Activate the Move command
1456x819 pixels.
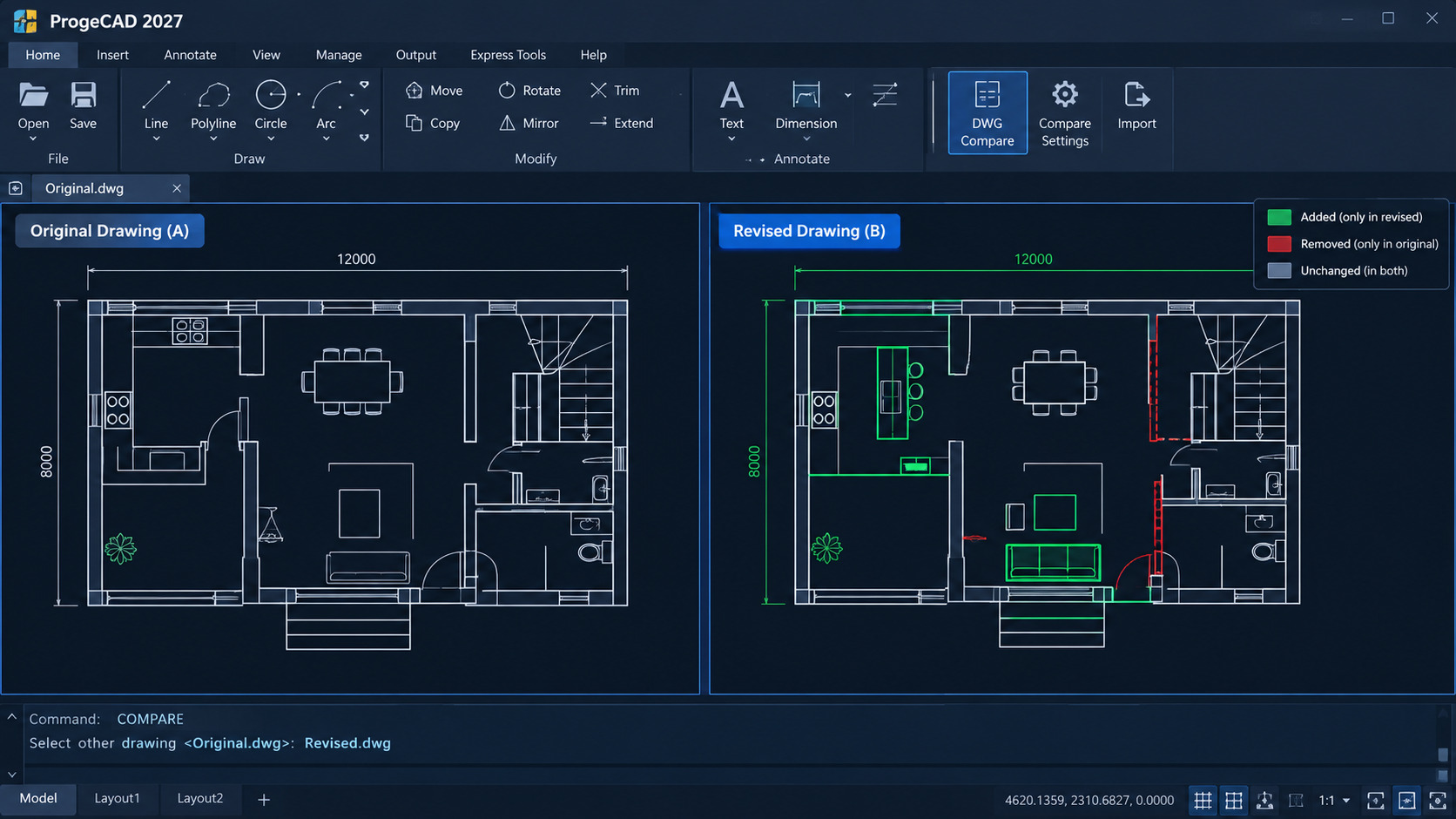(435, 91)
